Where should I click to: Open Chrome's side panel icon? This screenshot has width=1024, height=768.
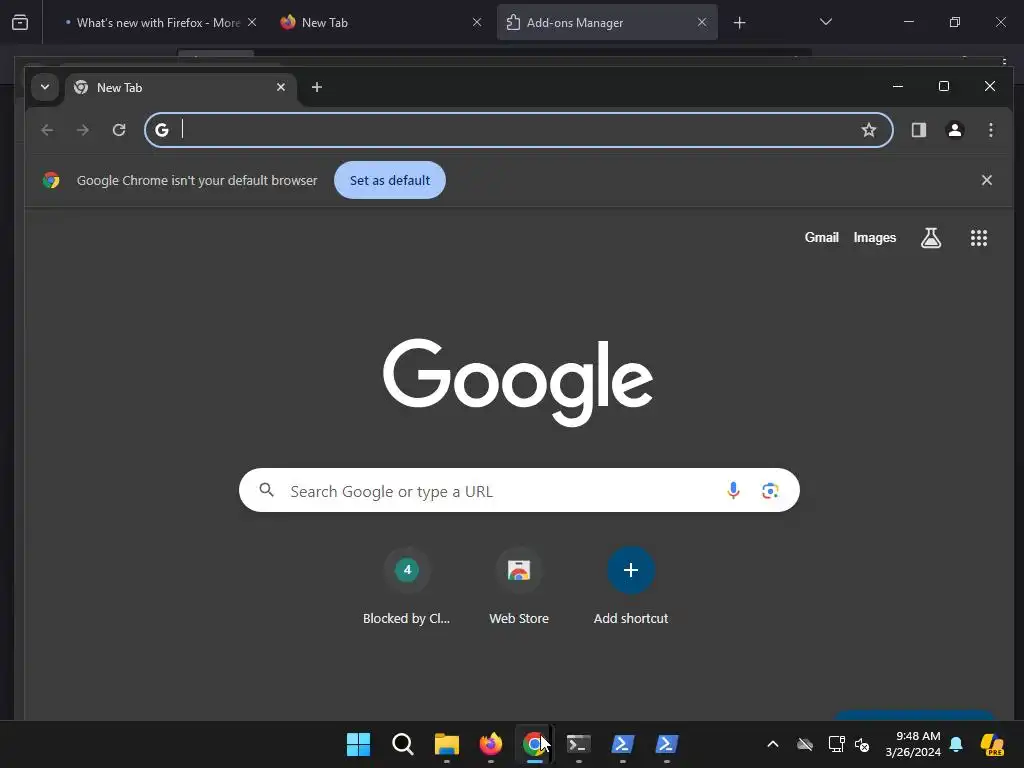coord(919,130)
